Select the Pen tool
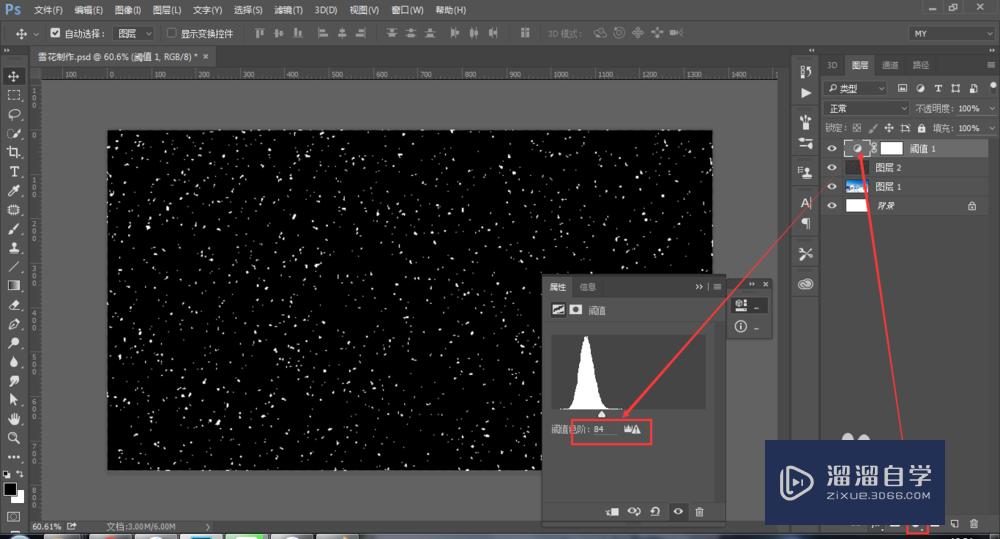 tap(13, 324)
